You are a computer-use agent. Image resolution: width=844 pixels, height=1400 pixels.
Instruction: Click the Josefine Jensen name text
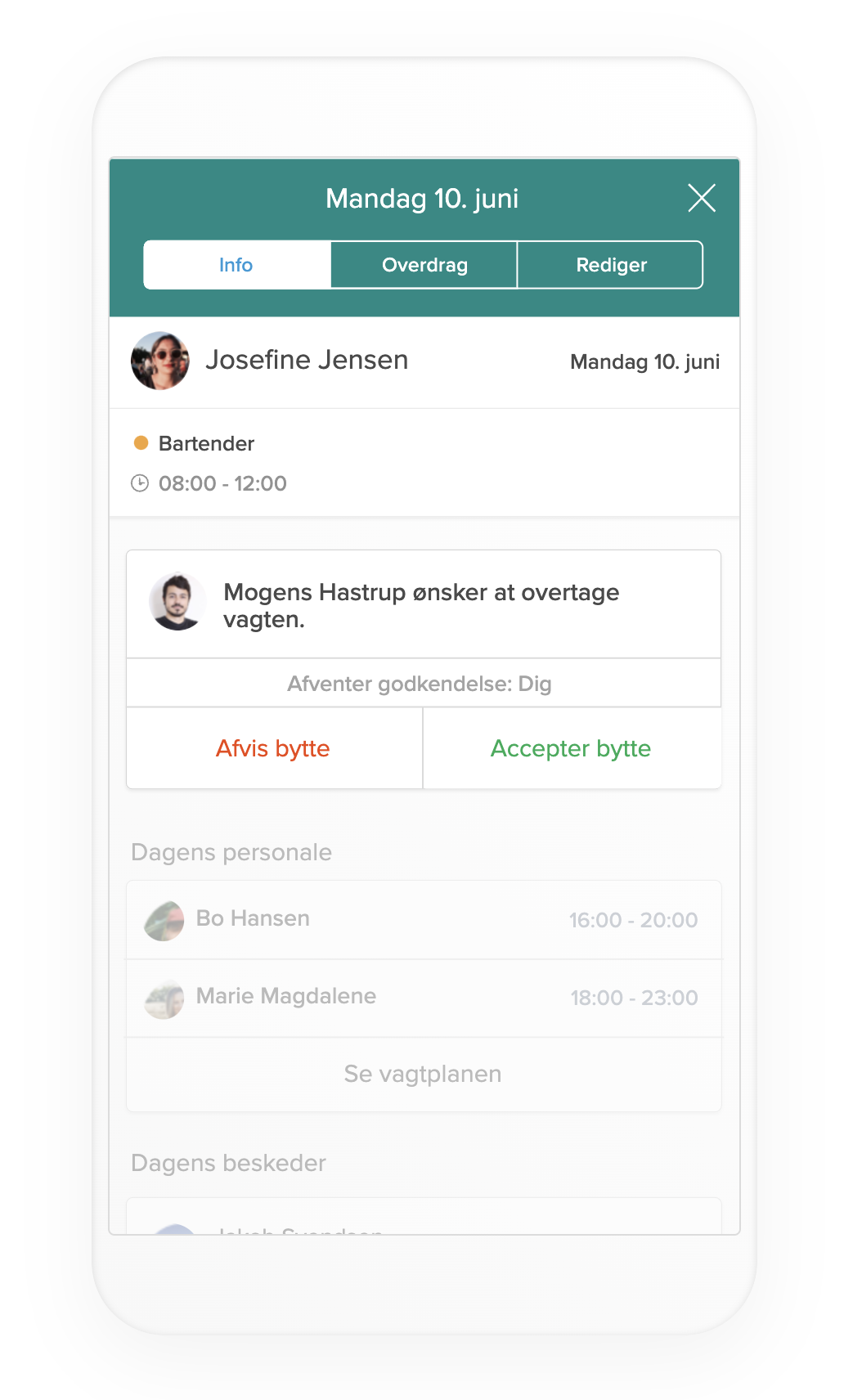pos(307,360)
